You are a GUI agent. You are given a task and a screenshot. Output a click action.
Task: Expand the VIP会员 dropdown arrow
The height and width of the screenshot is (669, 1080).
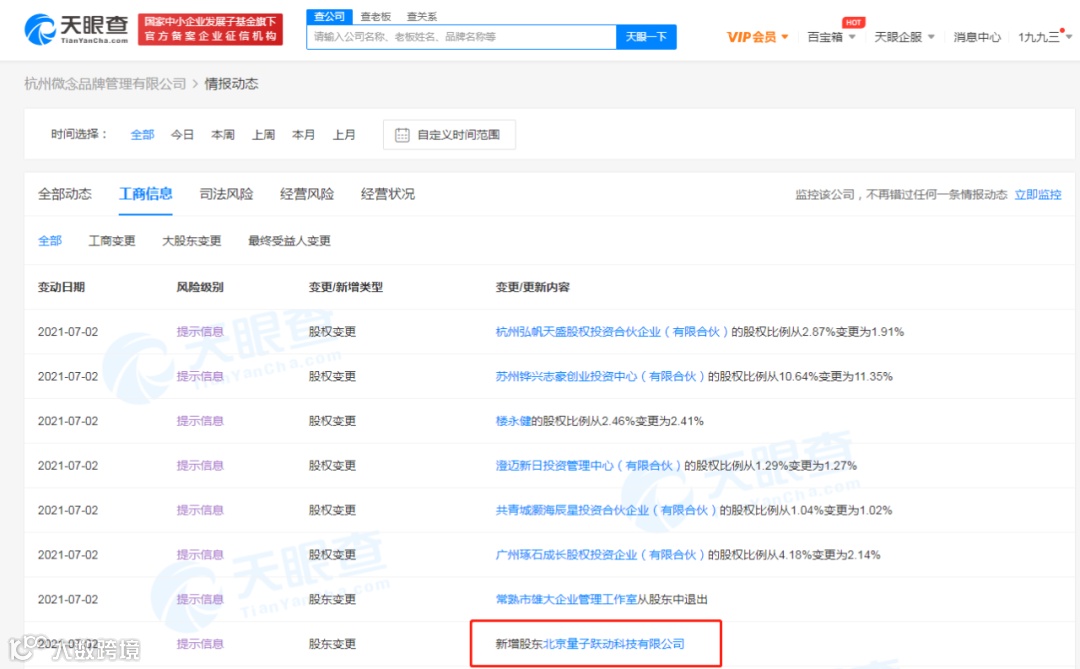point(785,37)
